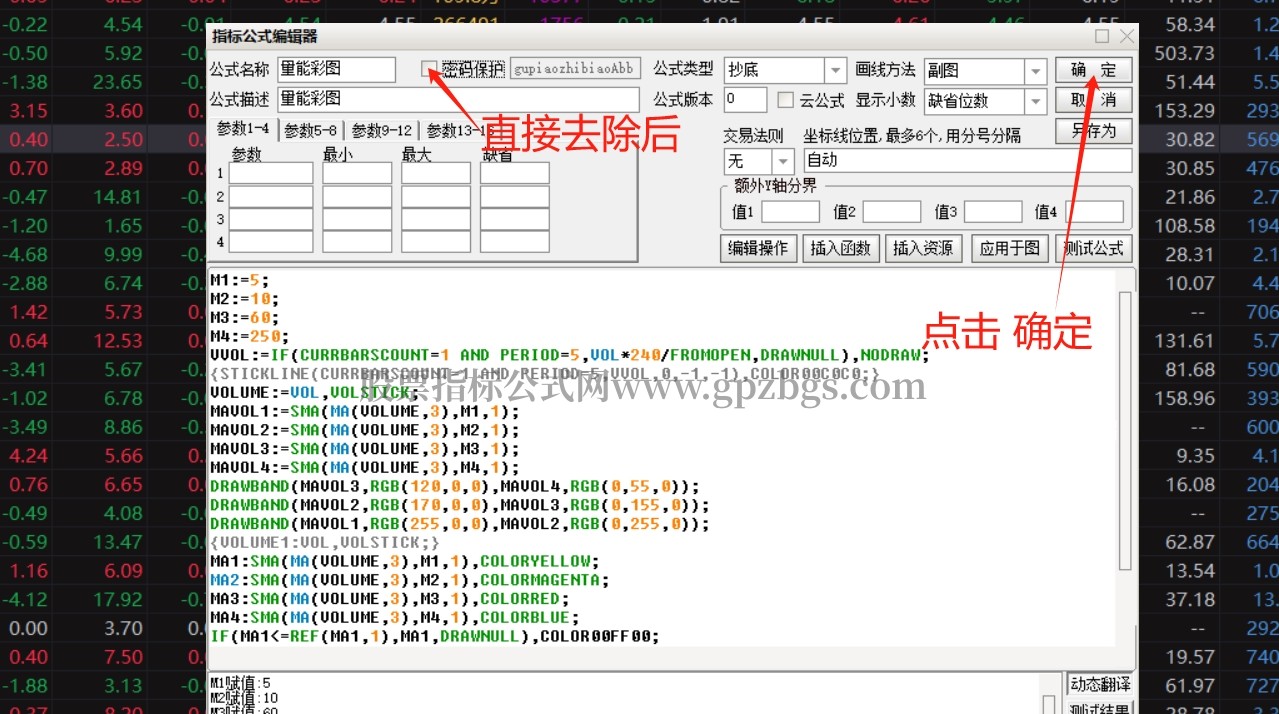
Task: Click M2赋值:10 in translation pane
Action: click(244, 697)
